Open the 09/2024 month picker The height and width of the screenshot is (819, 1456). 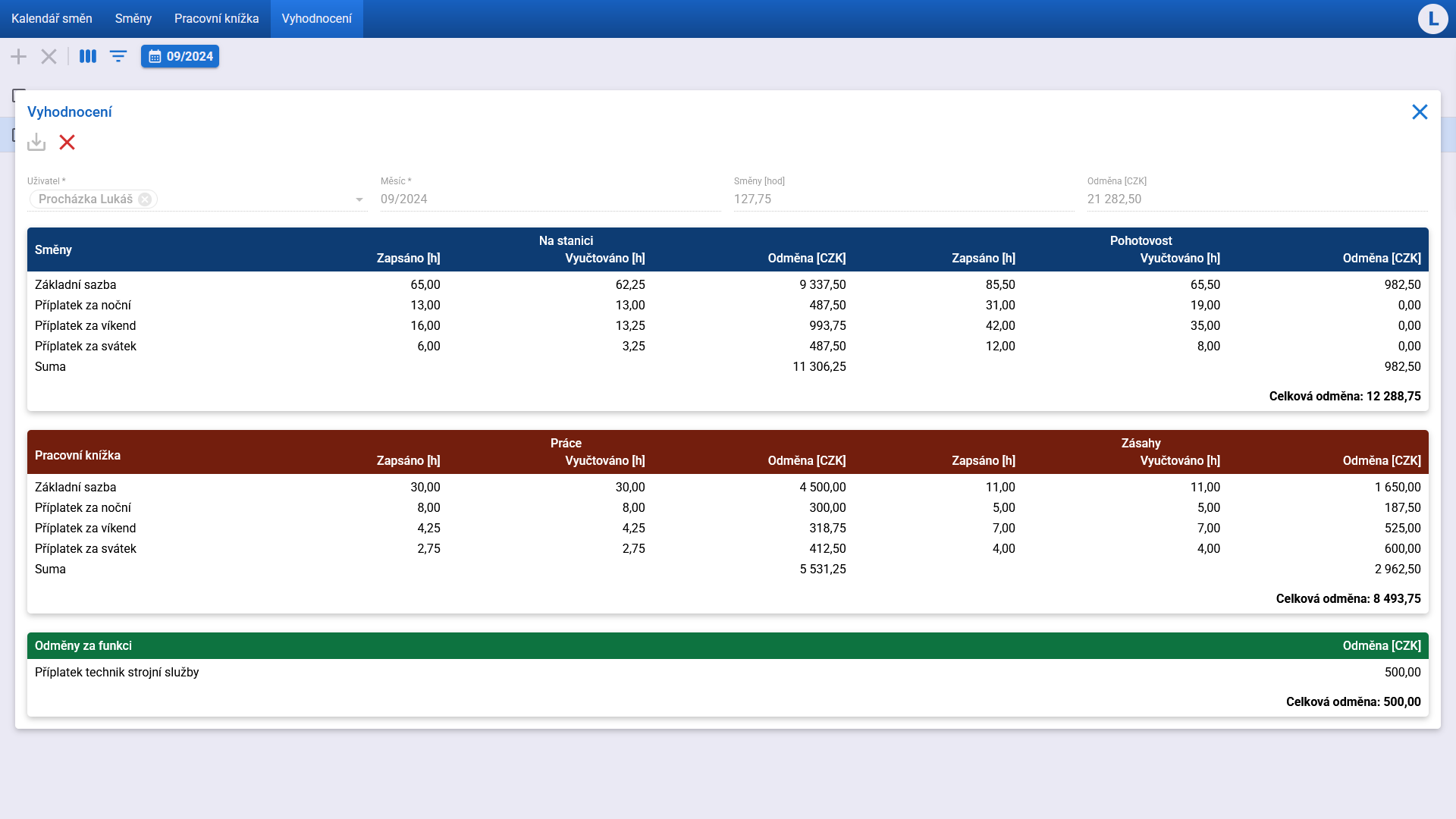tap(180, 57)
